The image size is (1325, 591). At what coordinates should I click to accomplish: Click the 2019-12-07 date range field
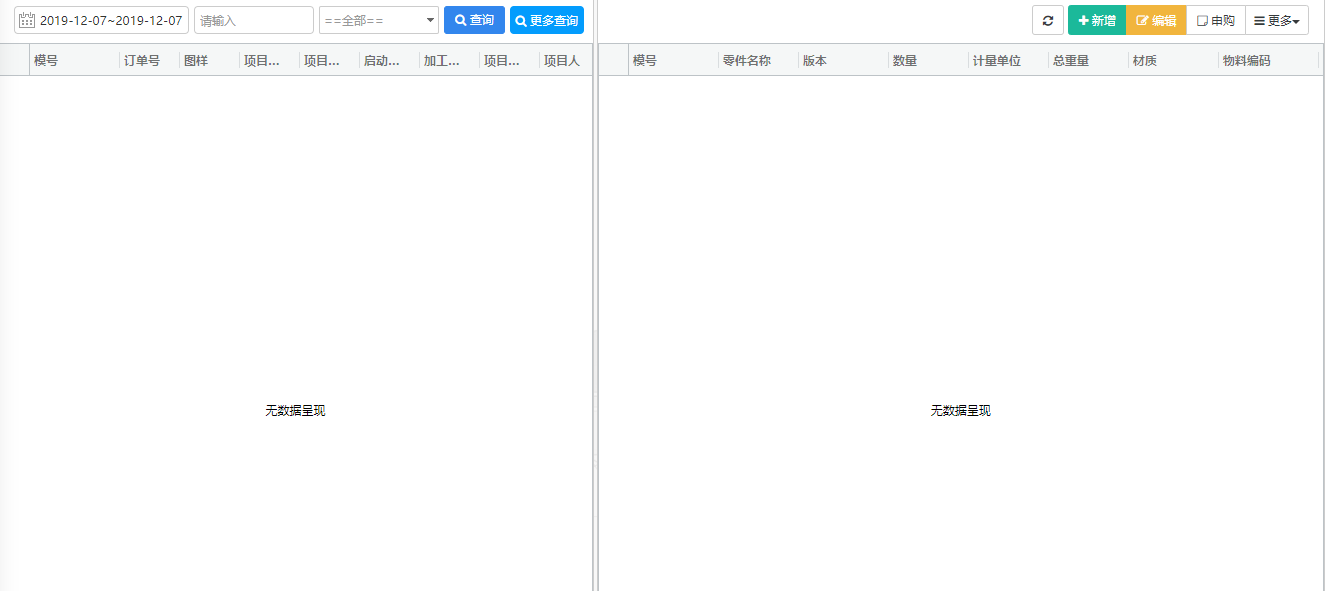pyautogui.click(x=108, y=19)
